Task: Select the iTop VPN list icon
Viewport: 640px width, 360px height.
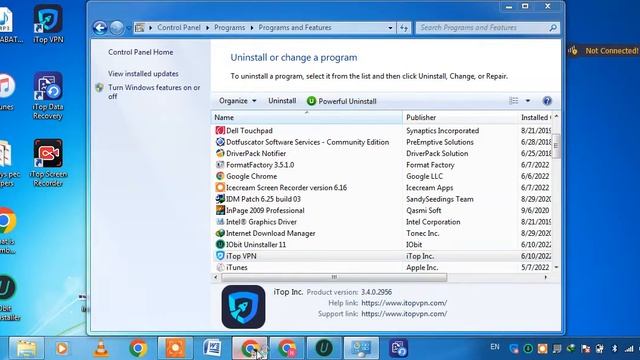Action: (220, 256)
